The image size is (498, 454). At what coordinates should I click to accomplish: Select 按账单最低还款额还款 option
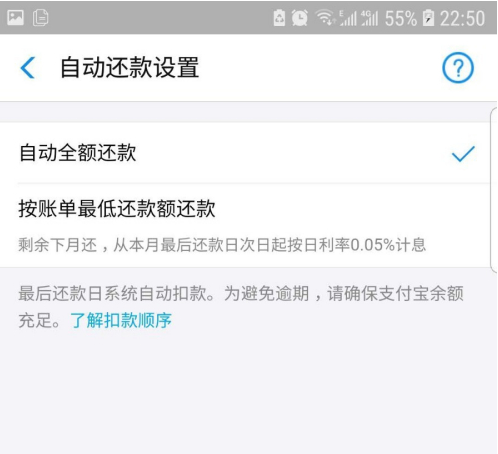245,225
